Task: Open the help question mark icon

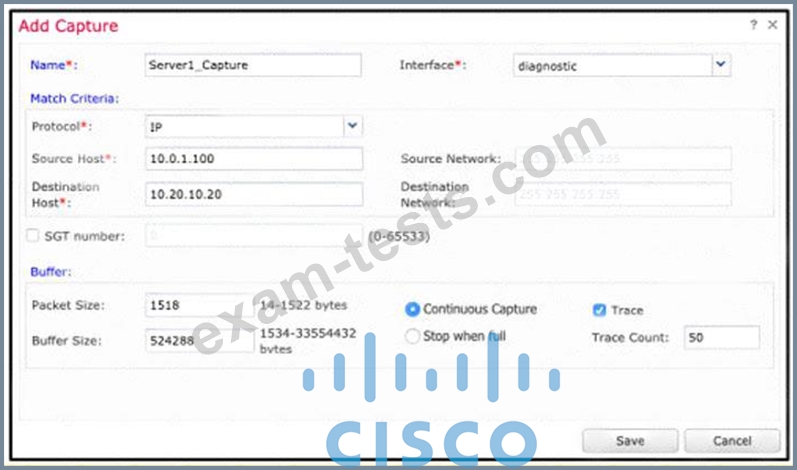Action: 753,24
